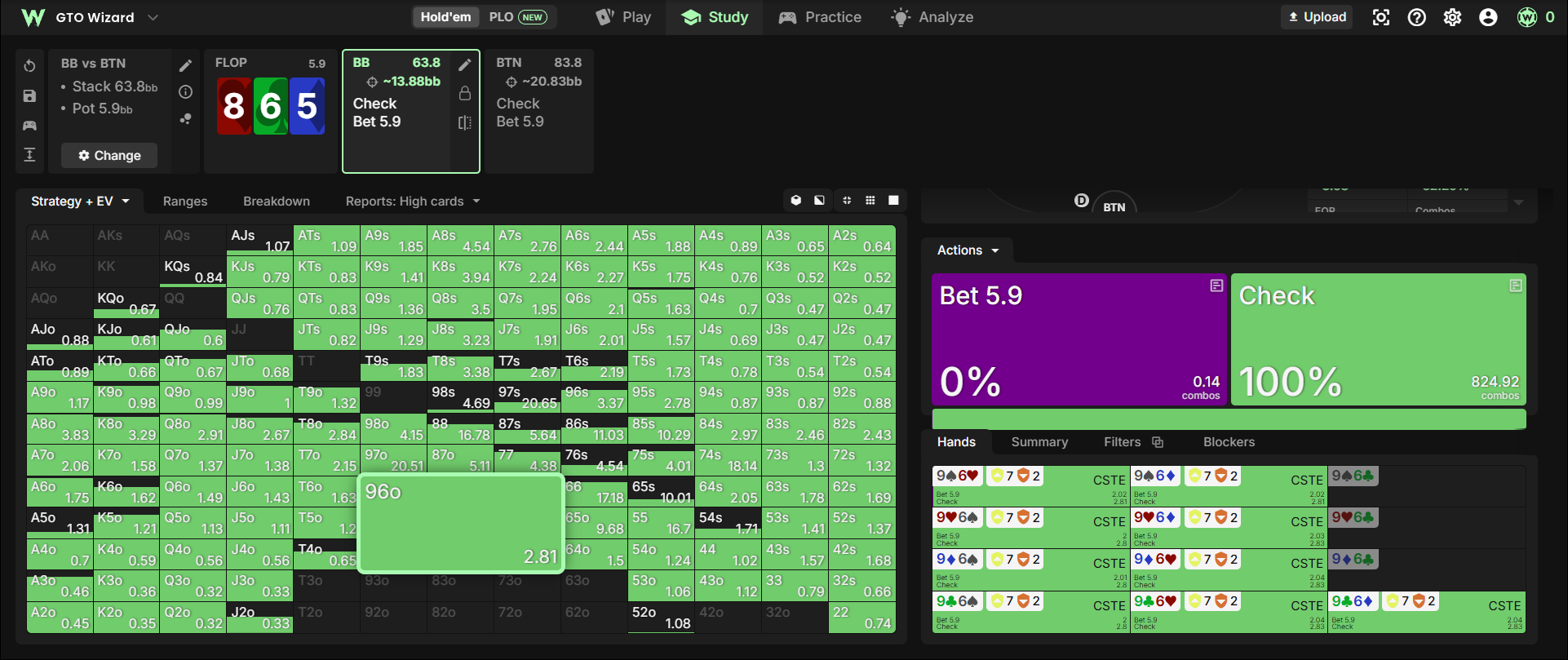
Task: Toggle the lock icon in BB card
Action: click(465, 93)
